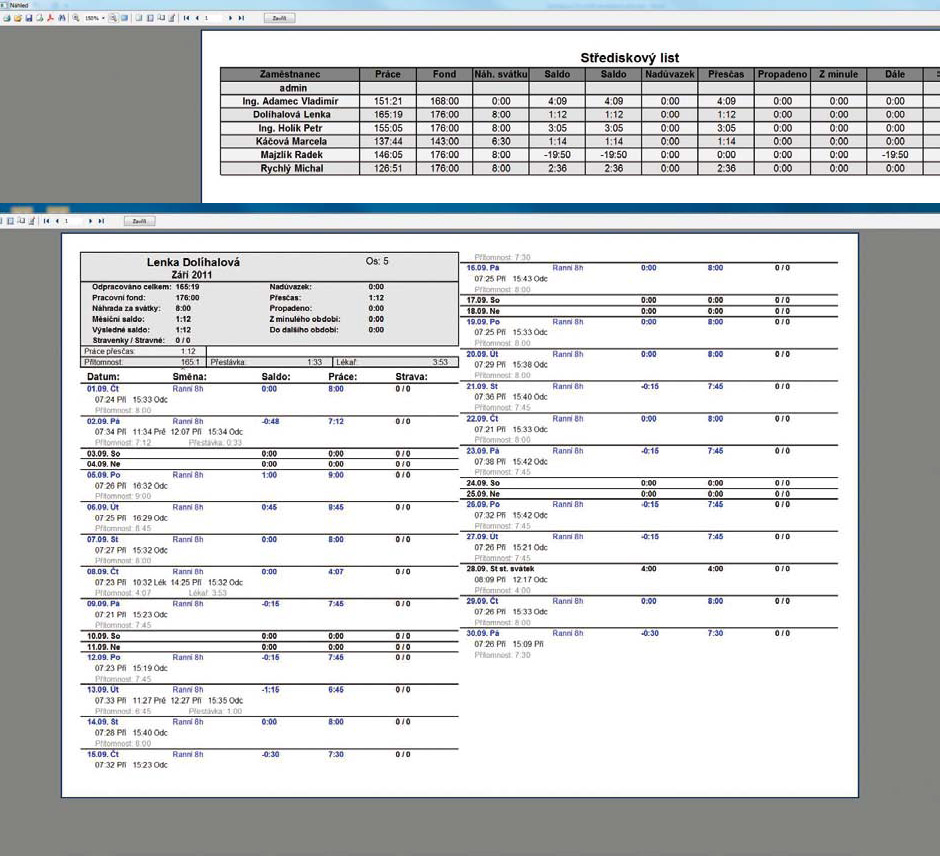The width and height of the screenshot is (940, 856).
Task: Click the Datum: column heading
Action: [103, 377]
